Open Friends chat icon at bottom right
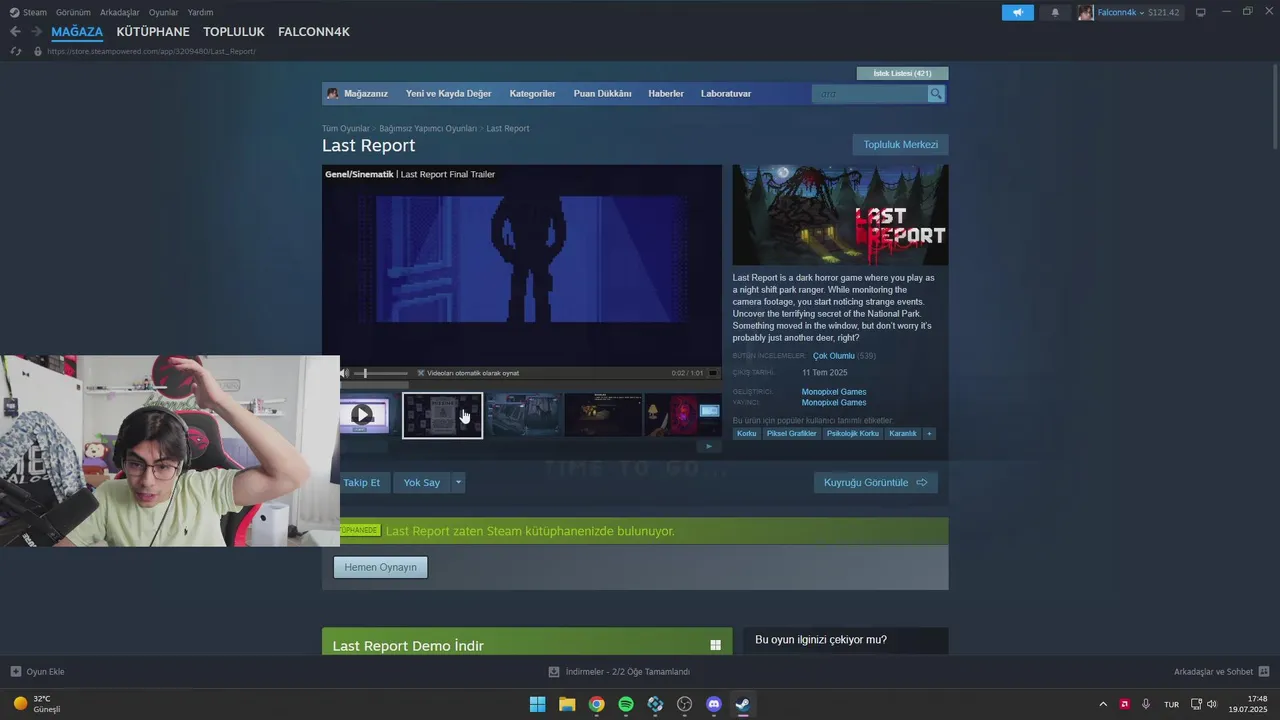Image resolution: width=1280 pixels, height=720 pixels. pos(1264,672)
